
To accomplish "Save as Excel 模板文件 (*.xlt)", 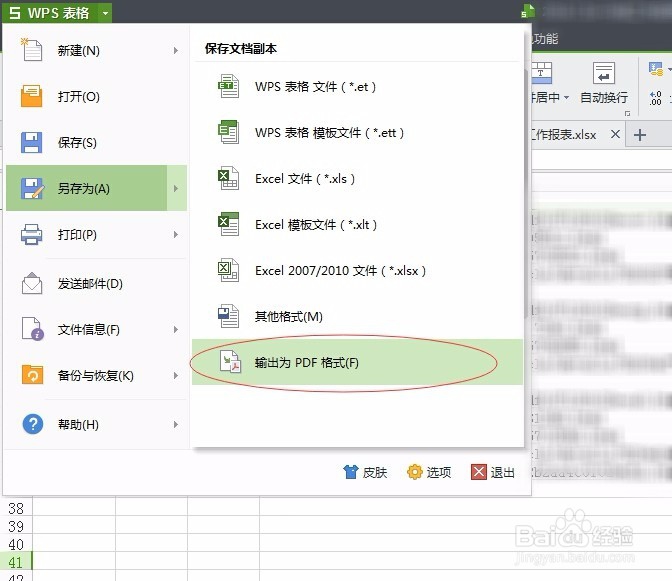I will click(357, 225).
